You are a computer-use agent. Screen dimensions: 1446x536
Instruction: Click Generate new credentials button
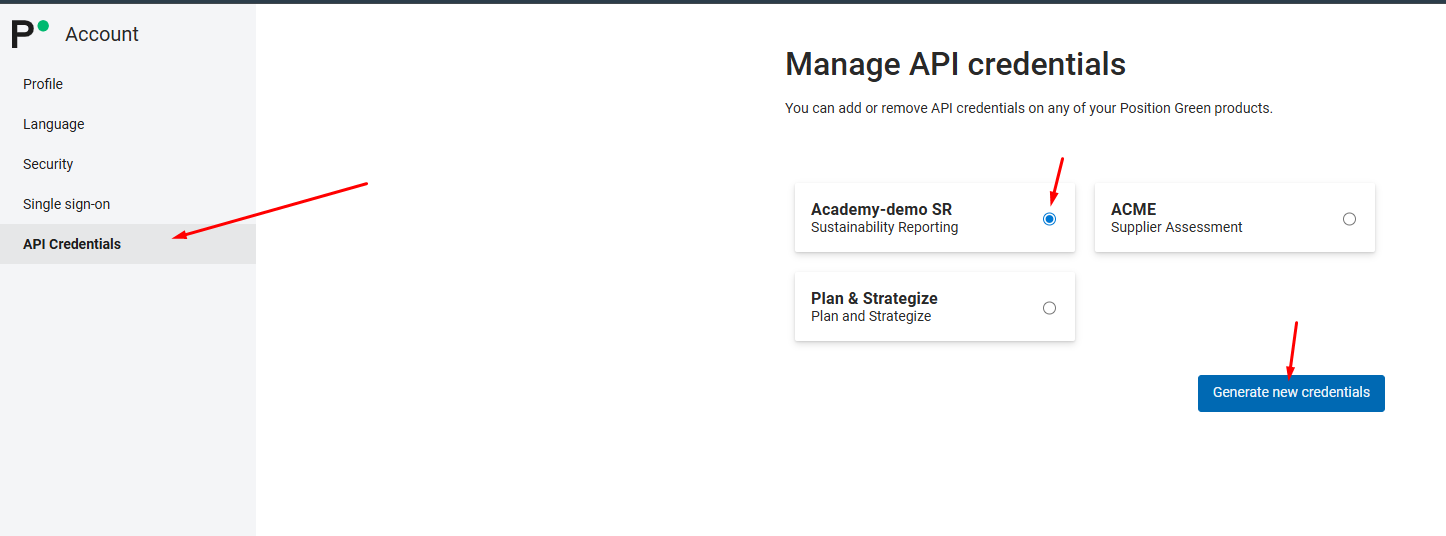(x=1291, y=393)
